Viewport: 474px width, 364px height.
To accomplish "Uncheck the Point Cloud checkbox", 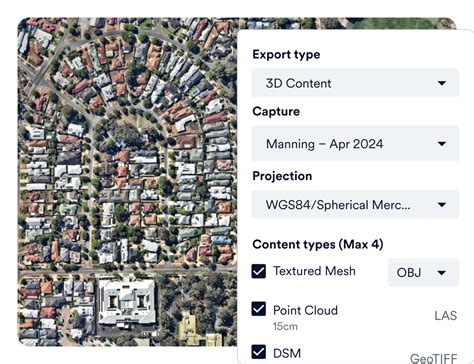I will click(x=259, y=309).
